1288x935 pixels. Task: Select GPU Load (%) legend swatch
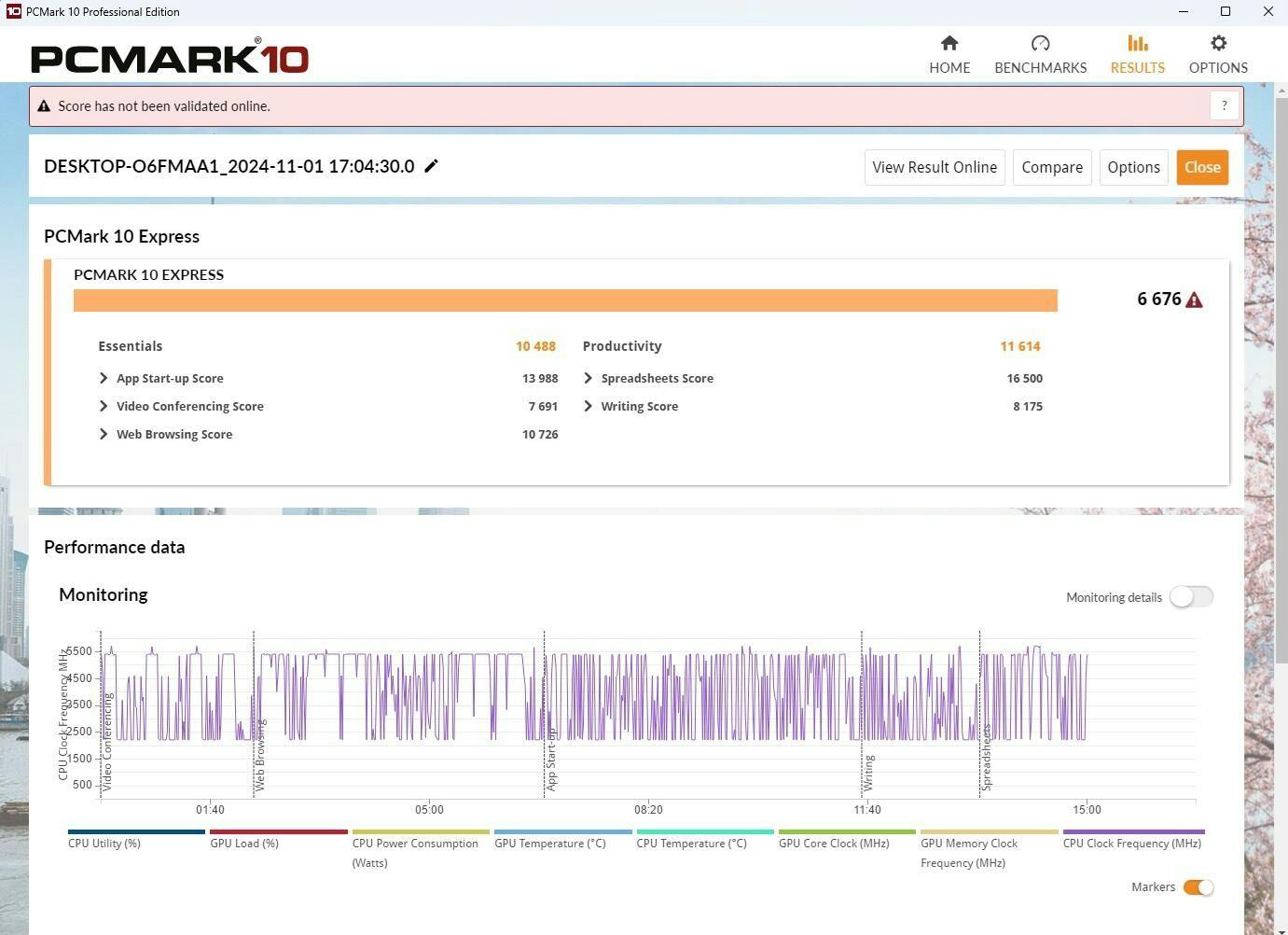[x=278, y=831]
